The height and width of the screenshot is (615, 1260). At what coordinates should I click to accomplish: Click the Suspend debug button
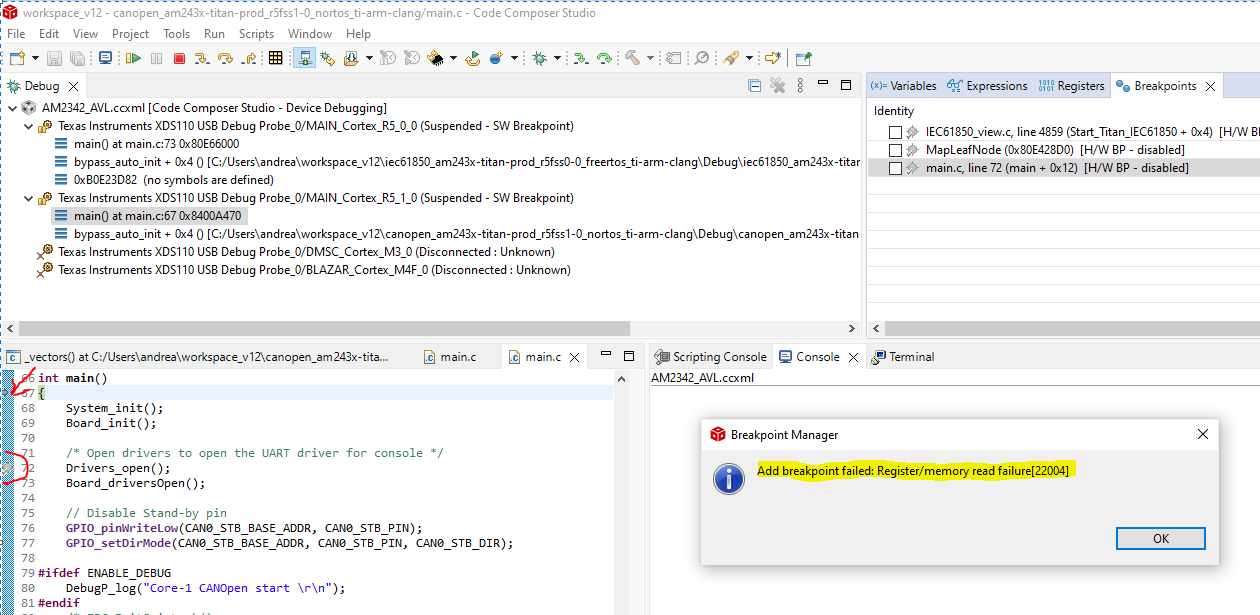156,58
